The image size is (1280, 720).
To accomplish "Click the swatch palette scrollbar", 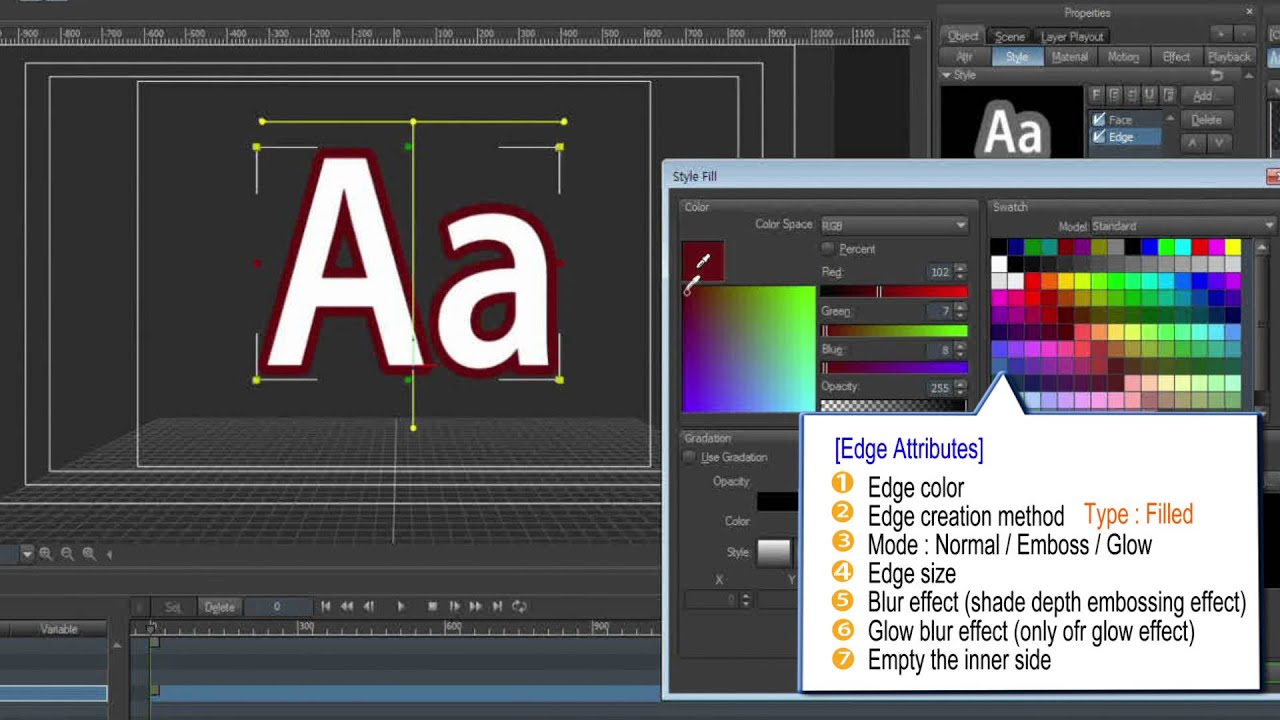I will [1262, 325].
